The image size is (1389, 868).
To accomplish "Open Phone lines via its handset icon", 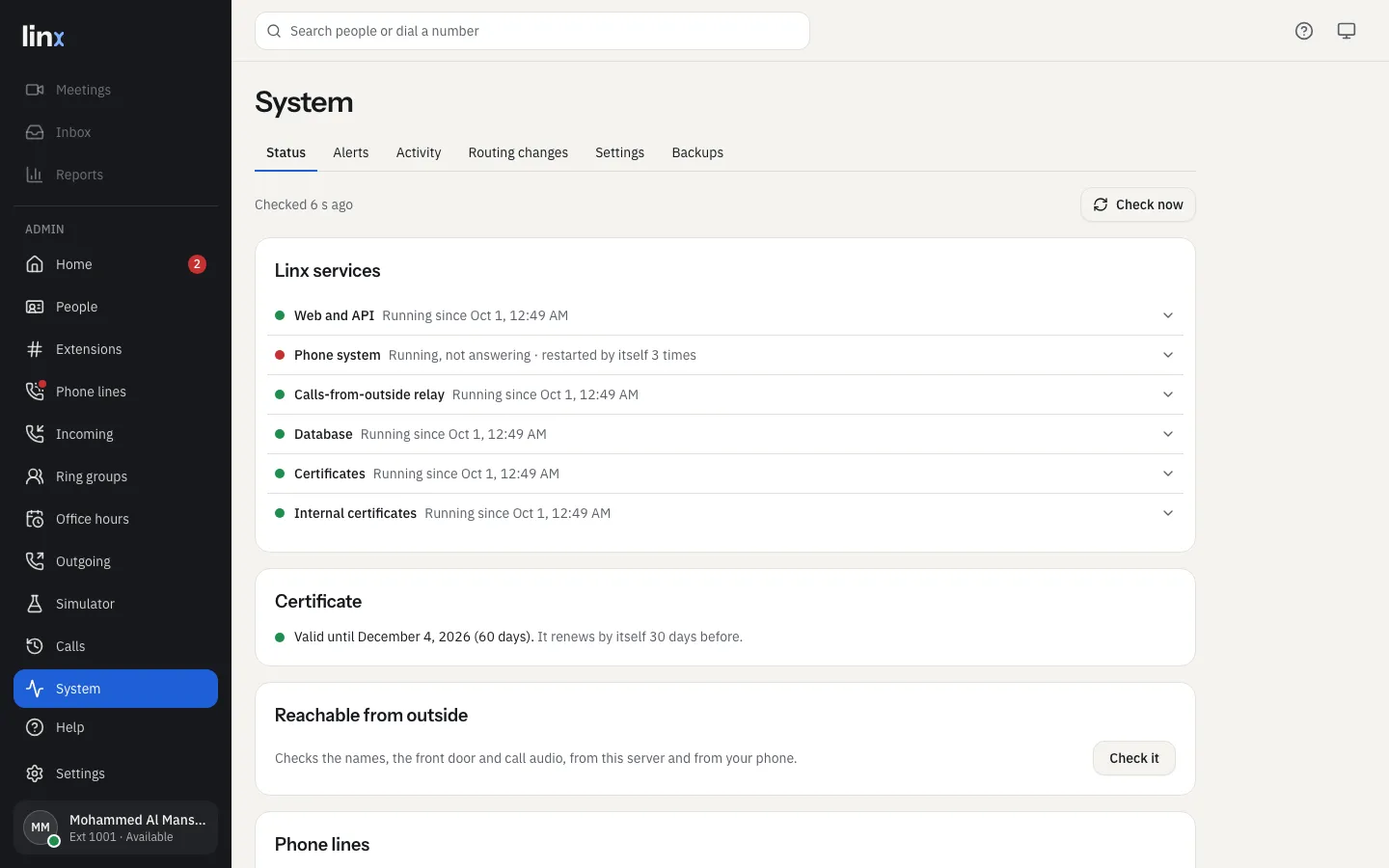I will pos(35,392).
